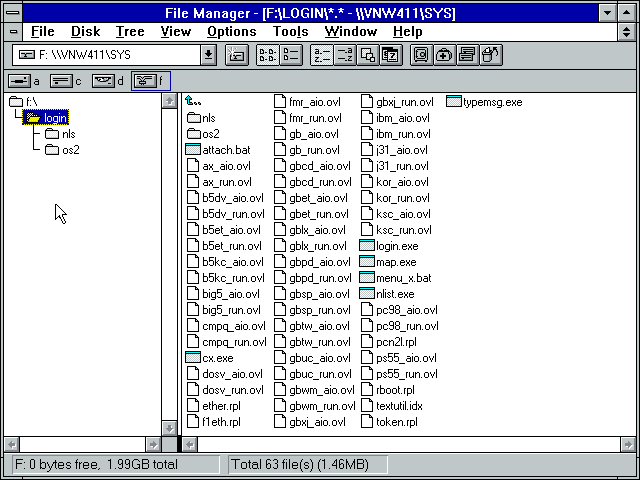Screen dimensions: 640x480
Task: Toggle sort by name (a-z) button
Action: point(322,55)
